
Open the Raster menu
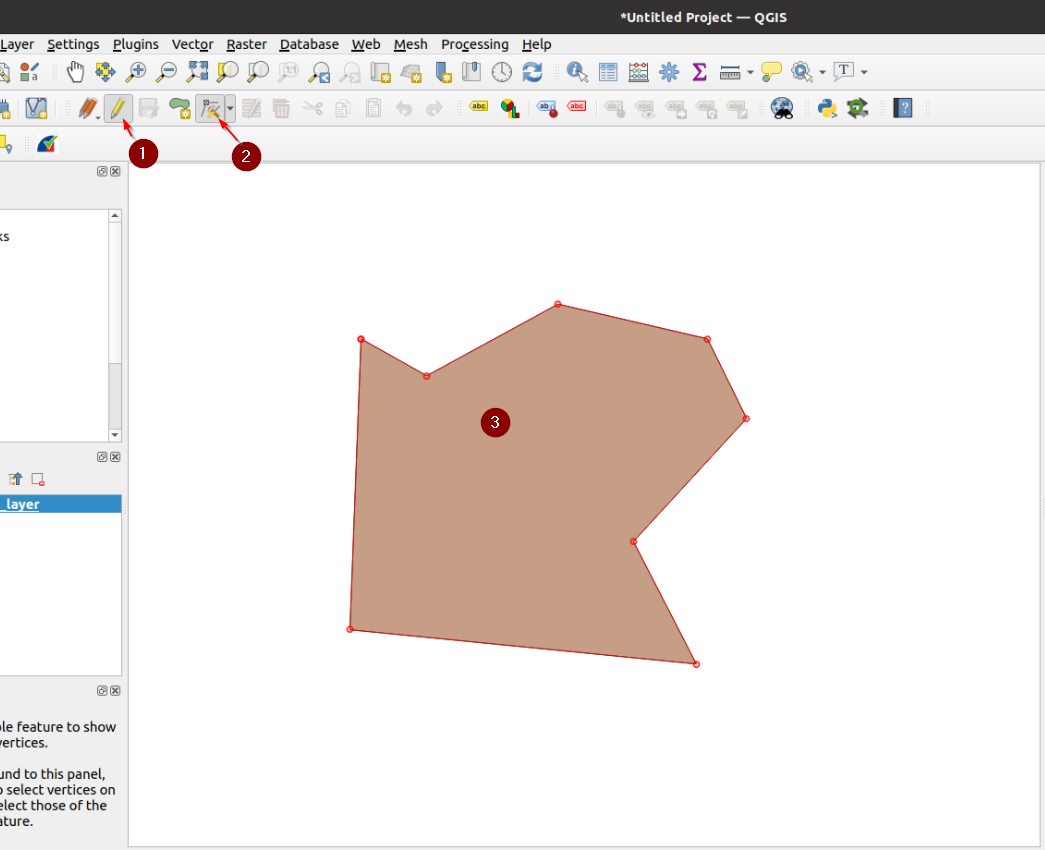point(246,44)
